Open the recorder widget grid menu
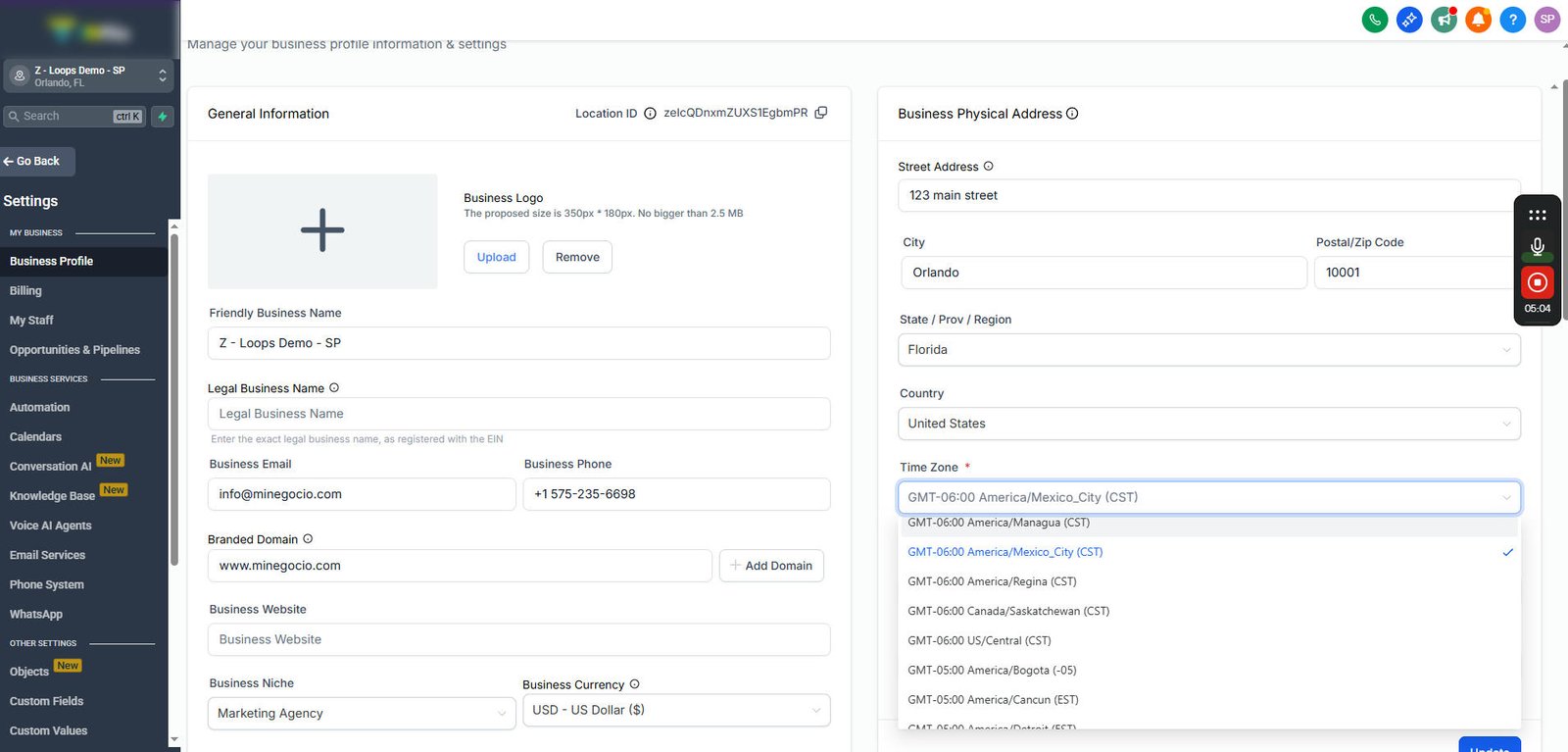Viewport: 1568px width, 752px height. point(1538,215)
